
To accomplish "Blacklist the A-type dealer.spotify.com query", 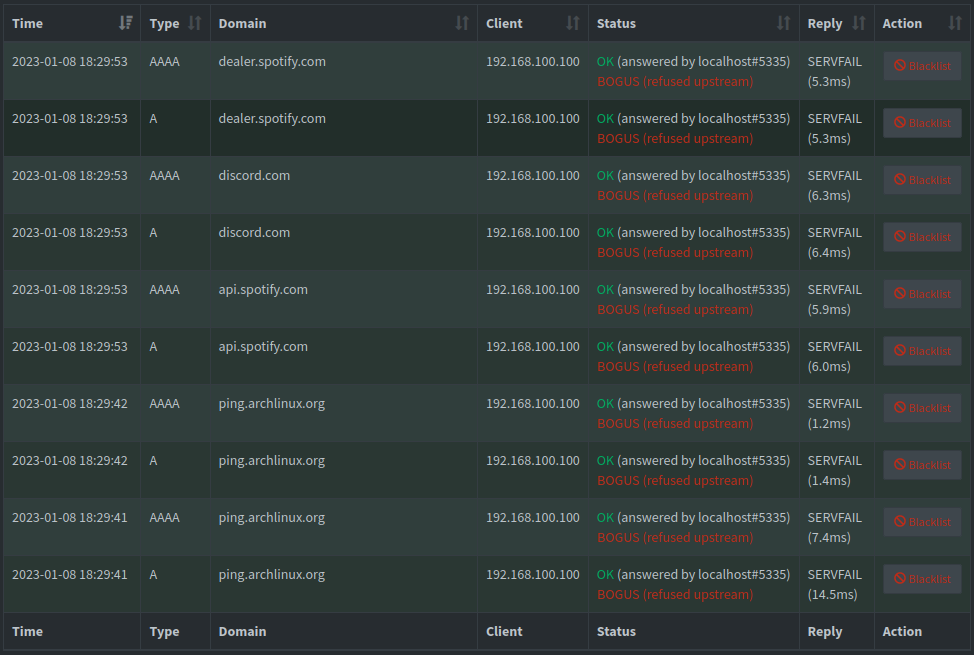I will [922, 123].
